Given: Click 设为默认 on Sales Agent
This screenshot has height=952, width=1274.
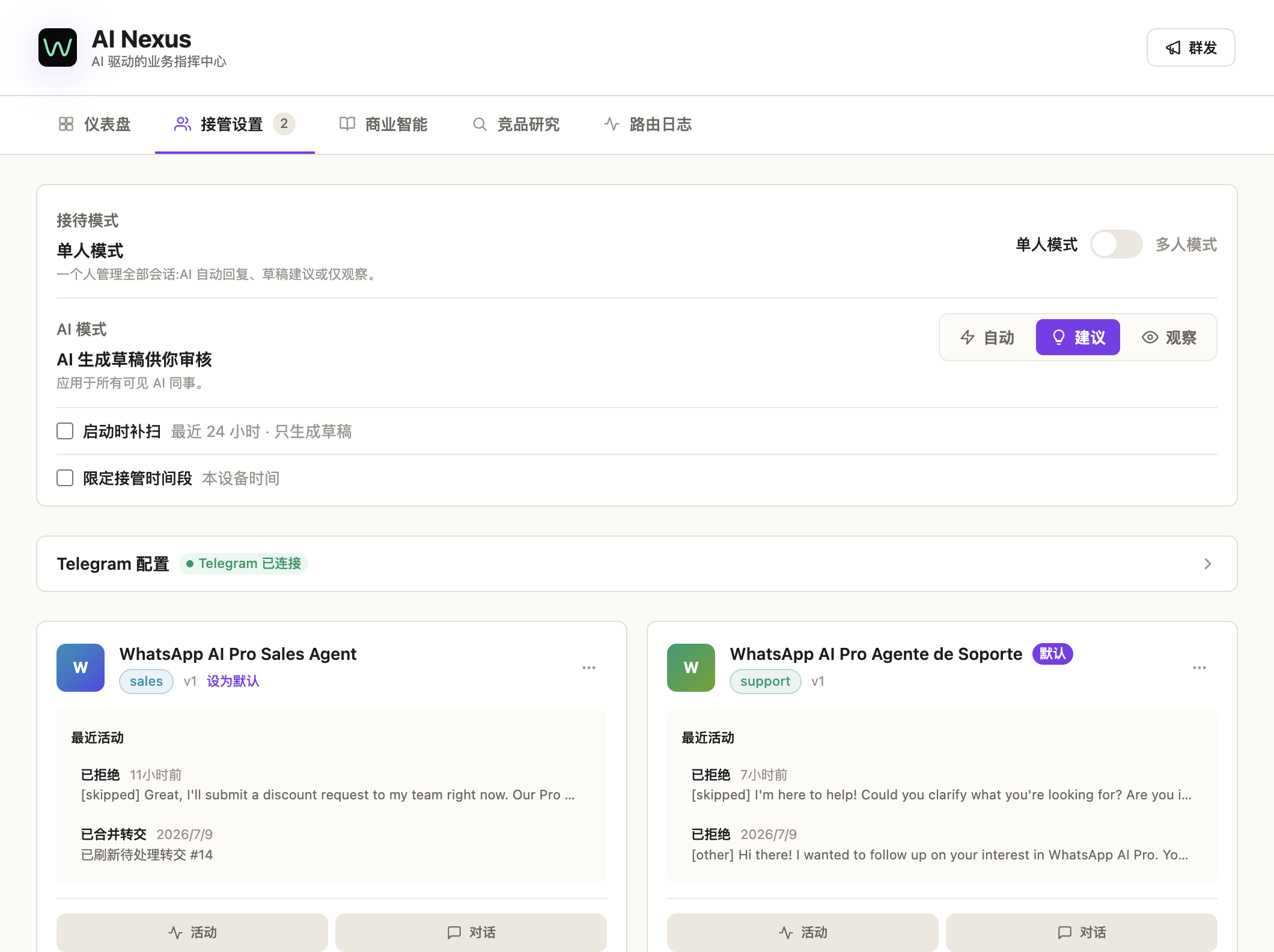Looking at the screenshot, I should click(x=233, y=681).
